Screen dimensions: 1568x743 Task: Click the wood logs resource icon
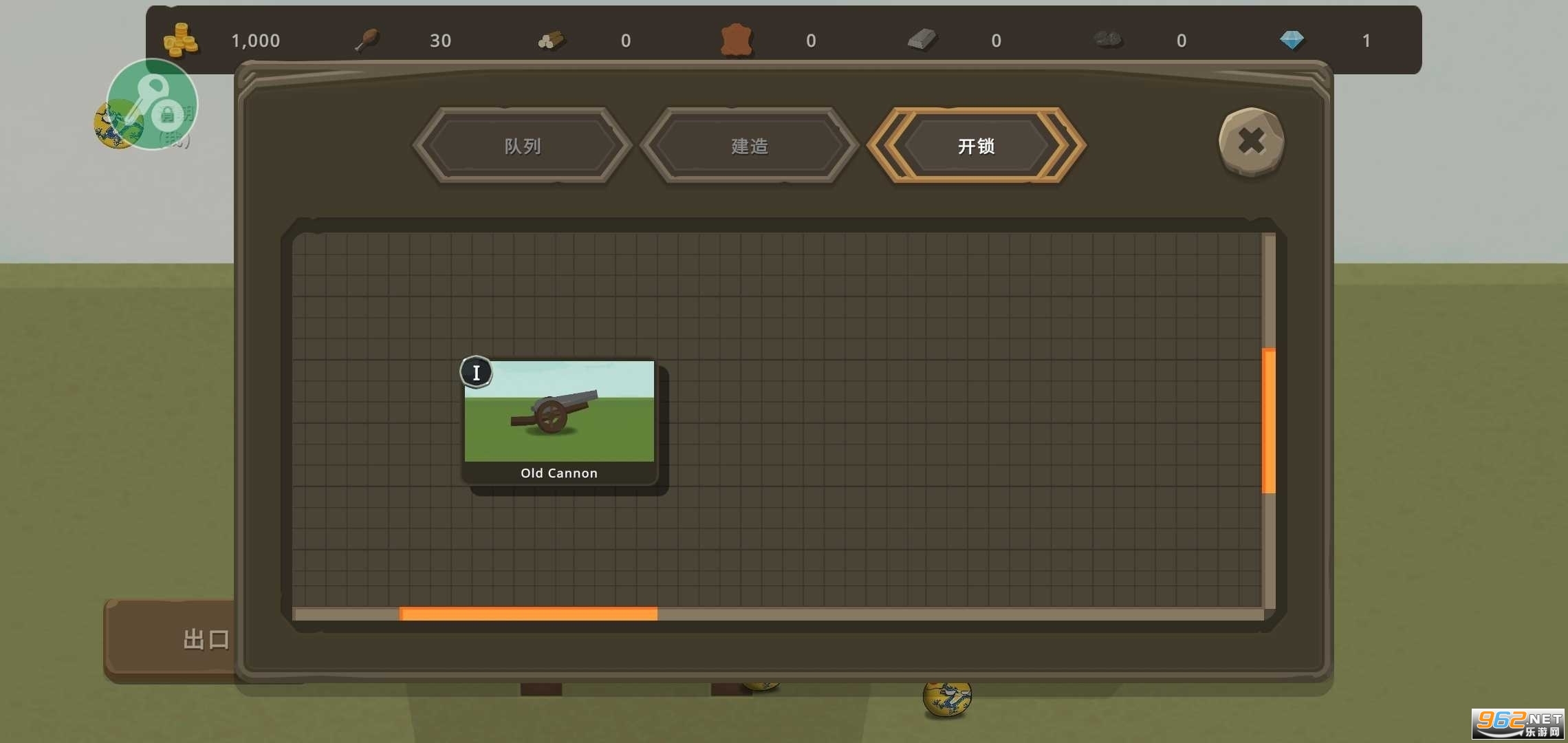coord(552,41)
